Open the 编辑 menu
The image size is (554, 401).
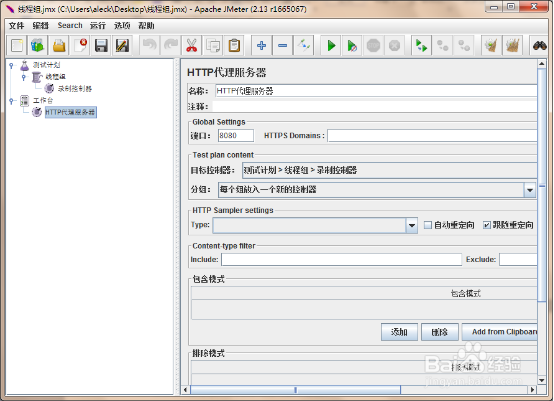click(40, 25)
